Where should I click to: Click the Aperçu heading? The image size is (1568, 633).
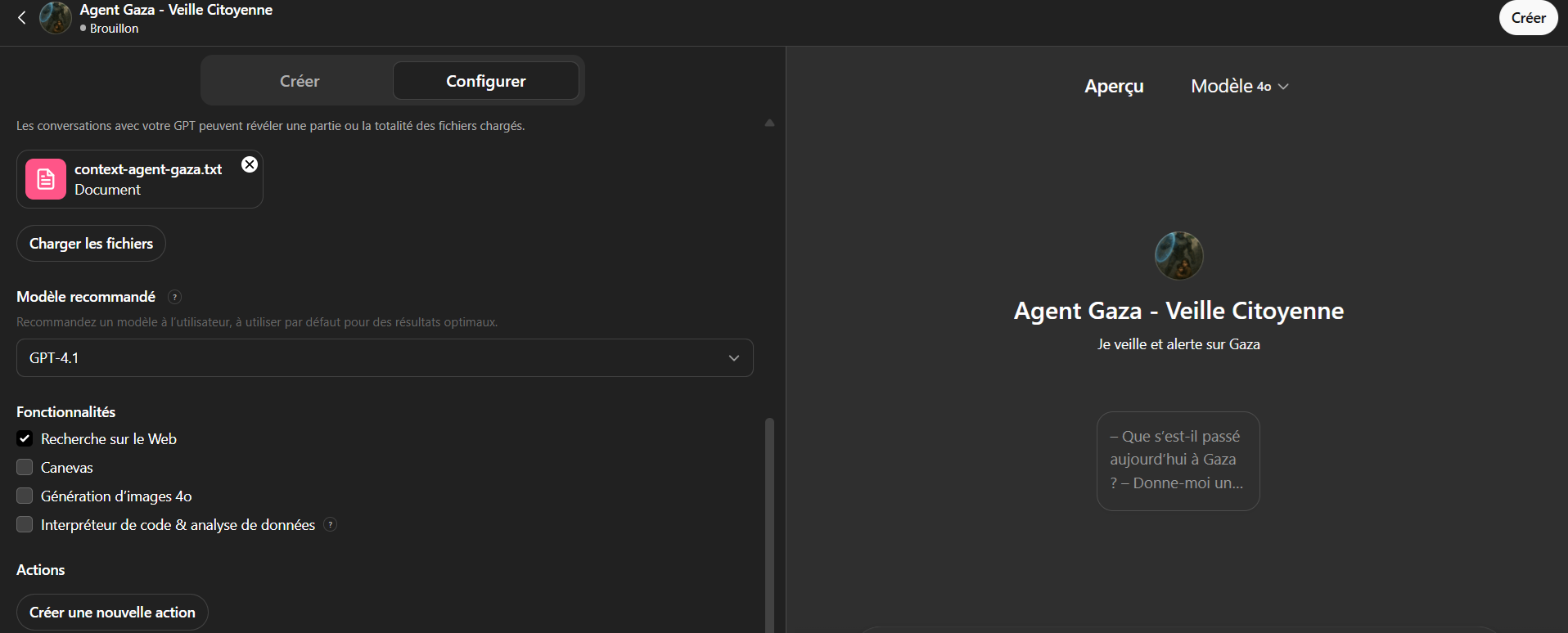[x=1114, y=86]
